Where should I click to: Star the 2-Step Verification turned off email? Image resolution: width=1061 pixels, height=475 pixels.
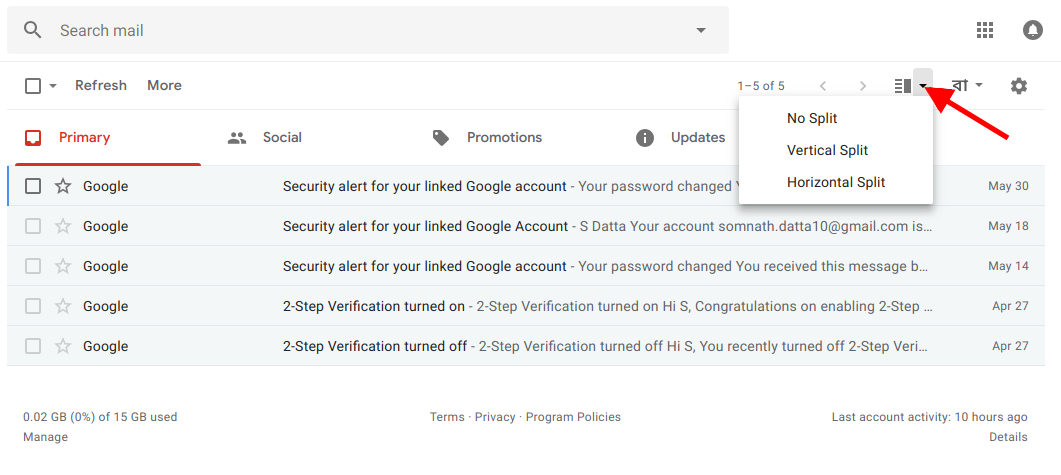click(63, 346)
